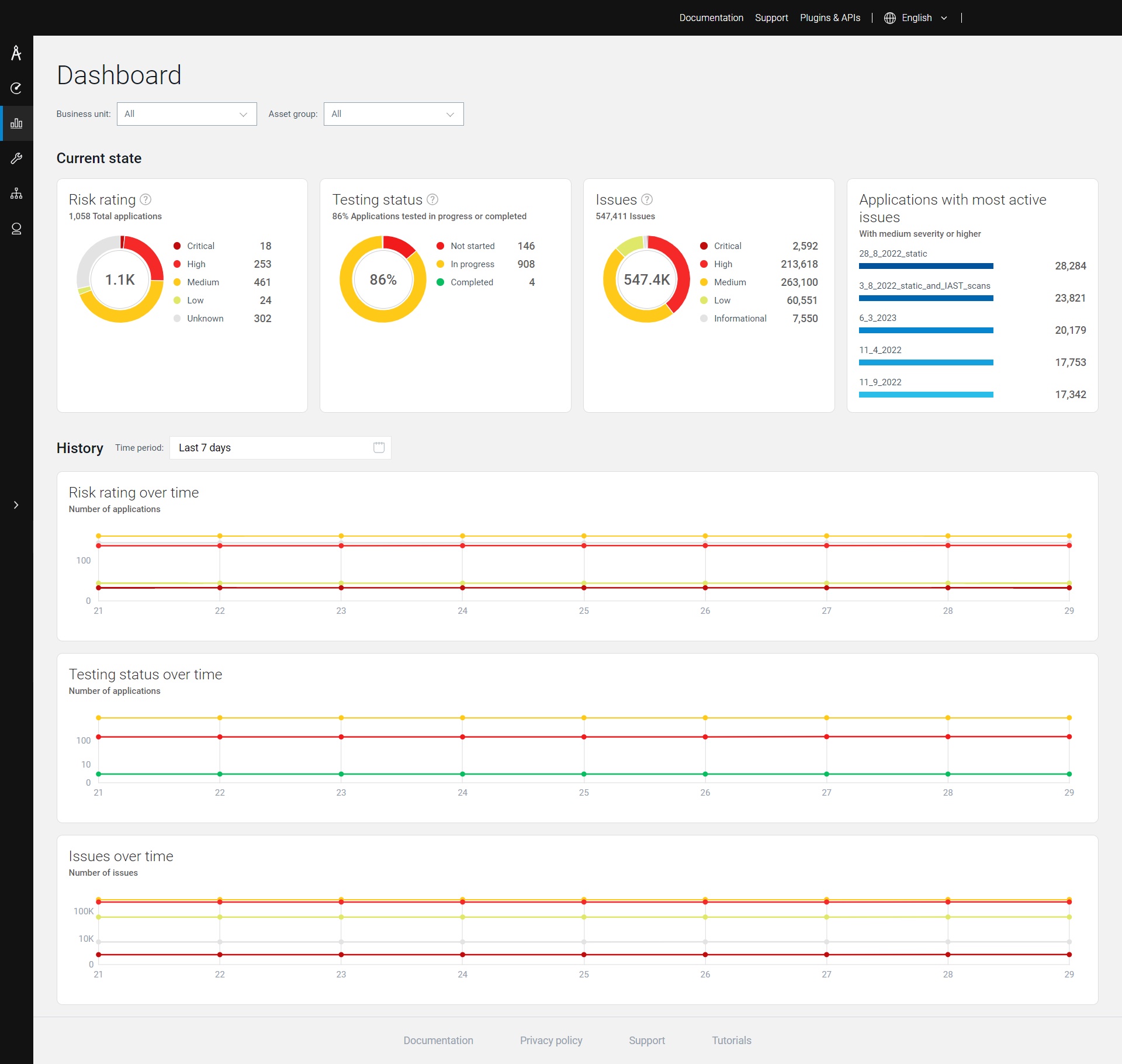Open Documentation in the top menu
1122x1064 pixels.
711,18
